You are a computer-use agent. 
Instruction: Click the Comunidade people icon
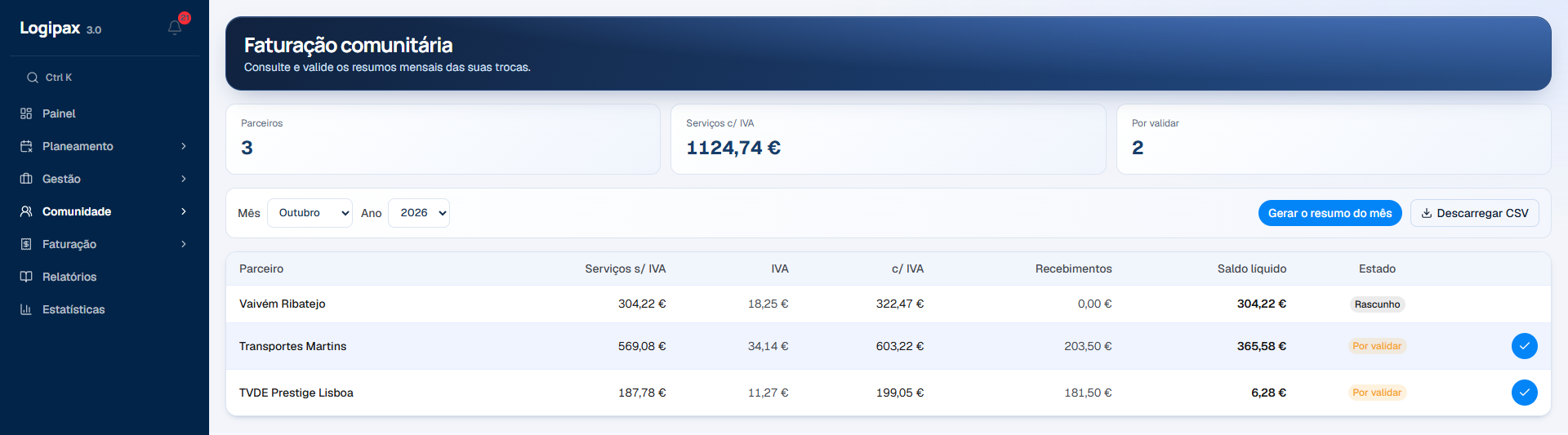point(26,211)
